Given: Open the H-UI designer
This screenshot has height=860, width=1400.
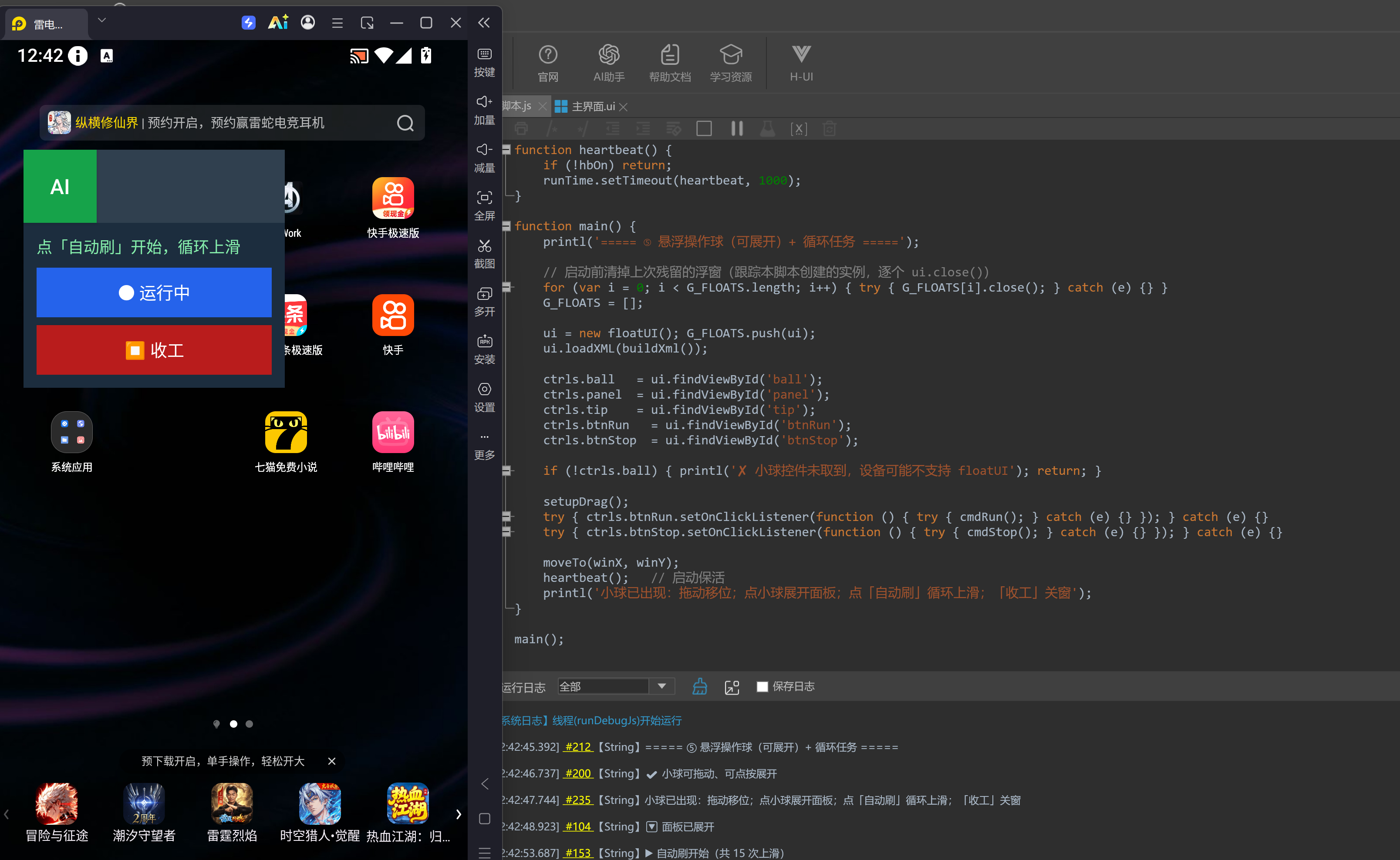Looking at the screenshot, I should pyautogui.click(x=801, y=63).
